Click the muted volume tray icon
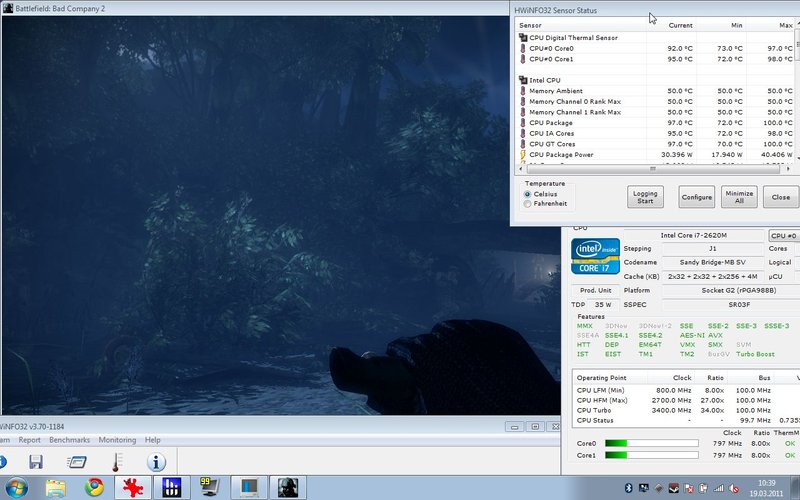Image resolution: width=800 pixels, height=500 pixels. 734,488
